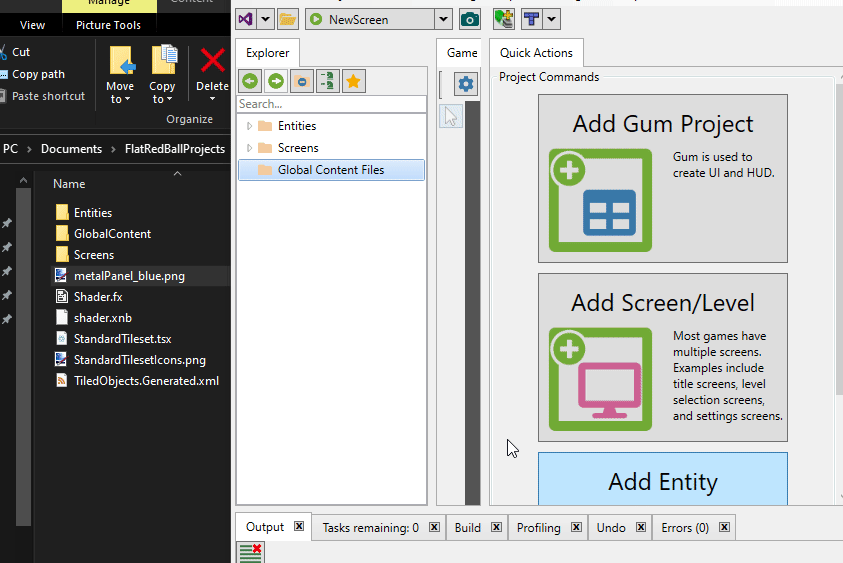The image size is (843, 563).
Task: Click the Visual Studio icon in toolbar
Action: 245,19
